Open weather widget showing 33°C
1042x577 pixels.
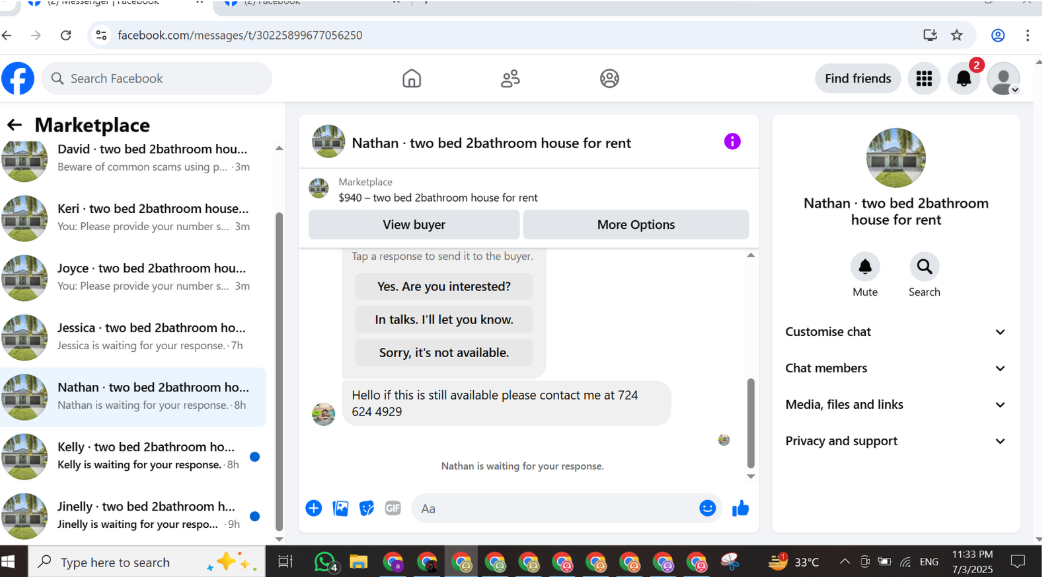tap(794, 562)
